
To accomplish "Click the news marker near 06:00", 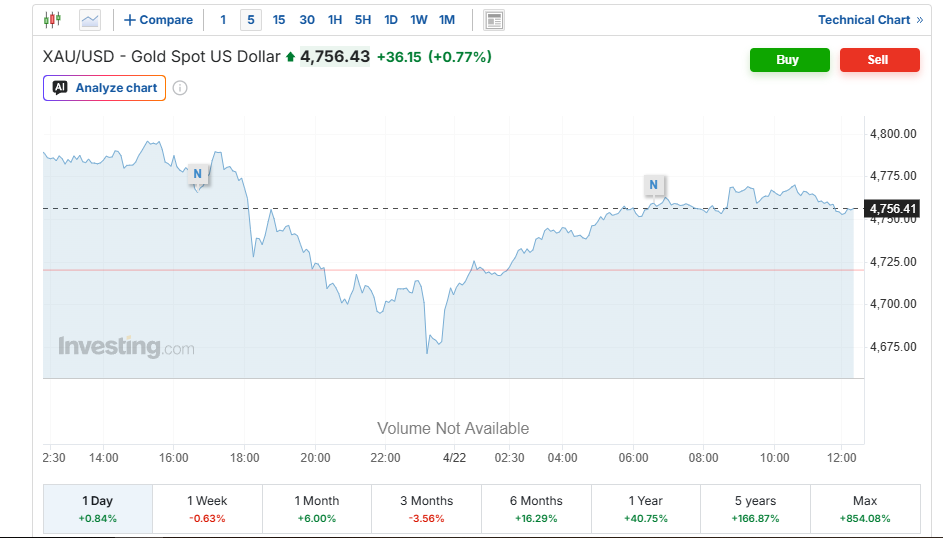I will 653,185.
